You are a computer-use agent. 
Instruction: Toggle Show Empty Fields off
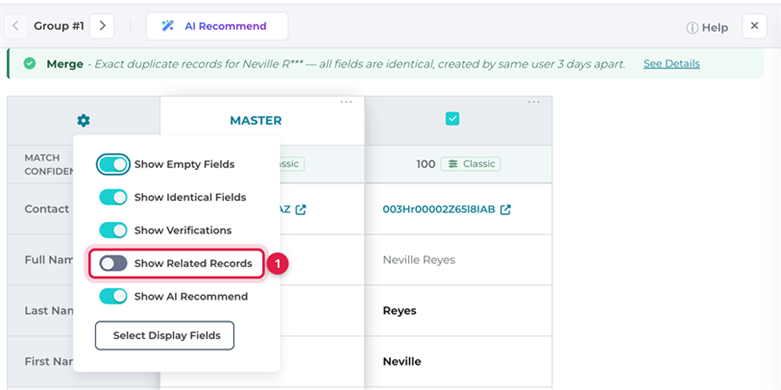pos(113,164)
